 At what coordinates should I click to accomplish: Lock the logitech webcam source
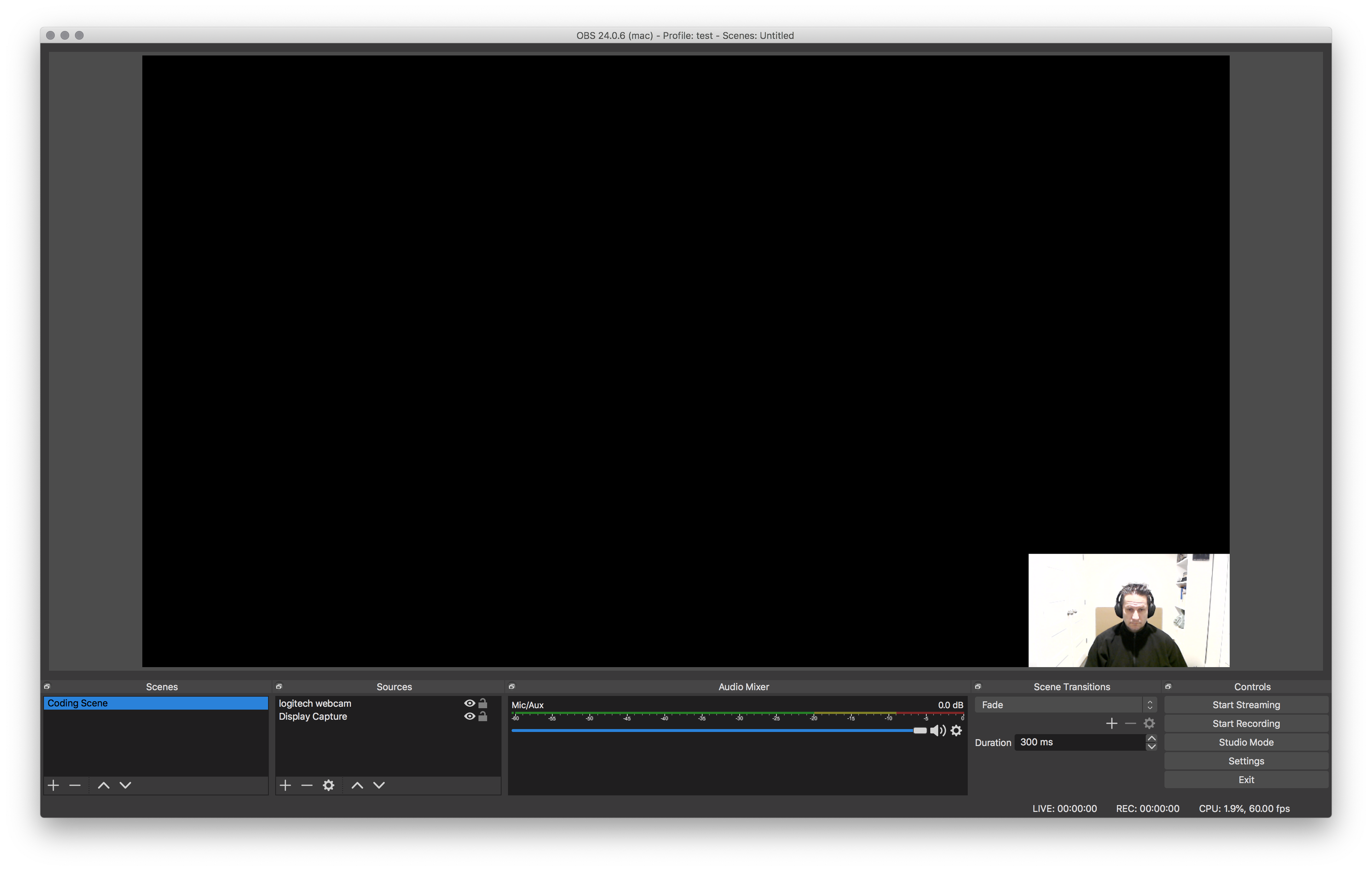pyautogui.click(x=482, y=703)
